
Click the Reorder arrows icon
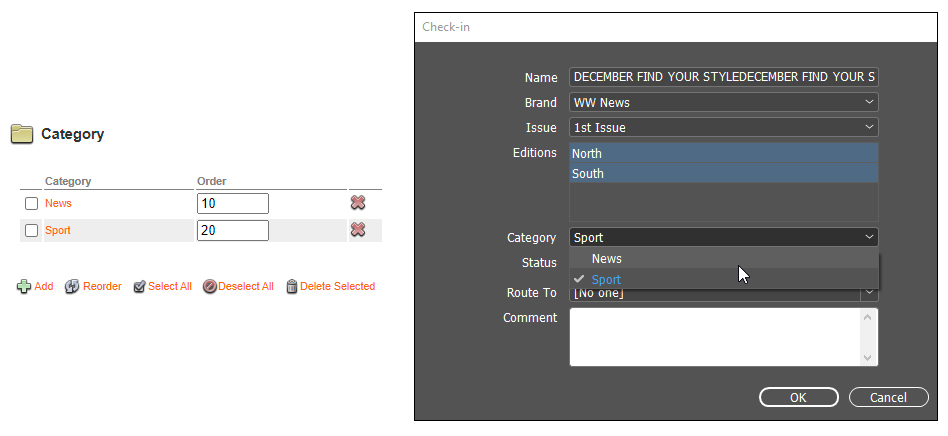pos(72,287)
